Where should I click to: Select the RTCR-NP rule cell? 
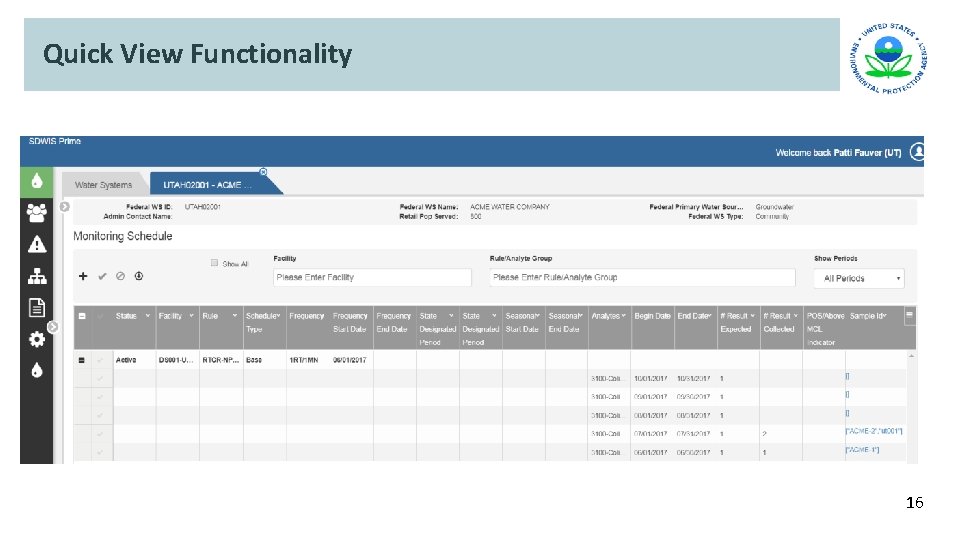[220, 360]
